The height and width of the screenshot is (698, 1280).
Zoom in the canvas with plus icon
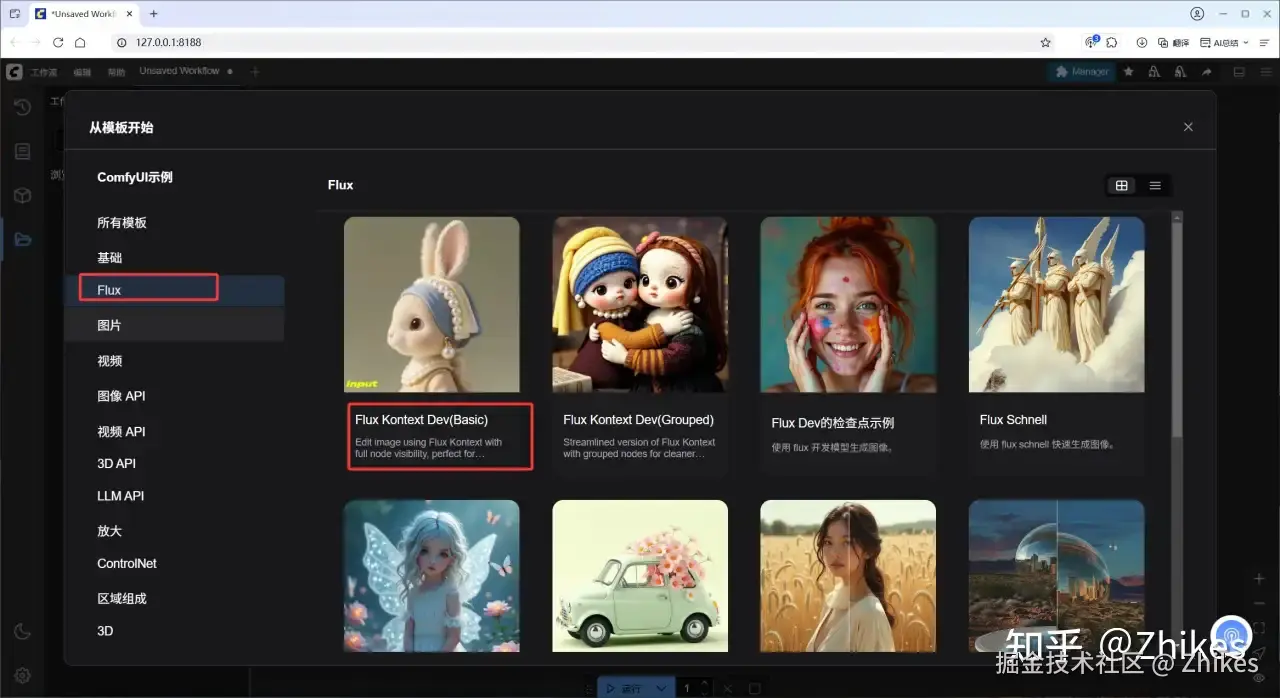(x=1259, y=579)
